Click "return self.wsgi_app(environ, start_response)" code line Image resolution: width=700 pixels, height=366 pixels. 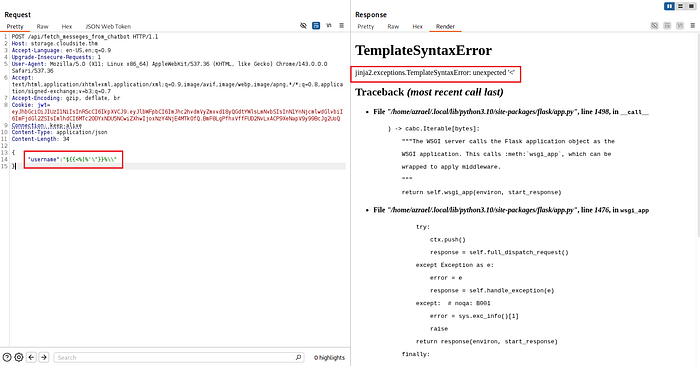(481, 192)
